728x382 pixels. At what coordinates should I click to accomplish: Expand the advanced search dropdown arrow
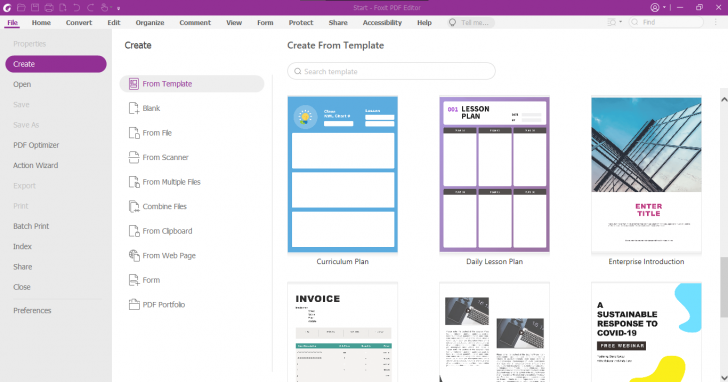click(620, 22)
